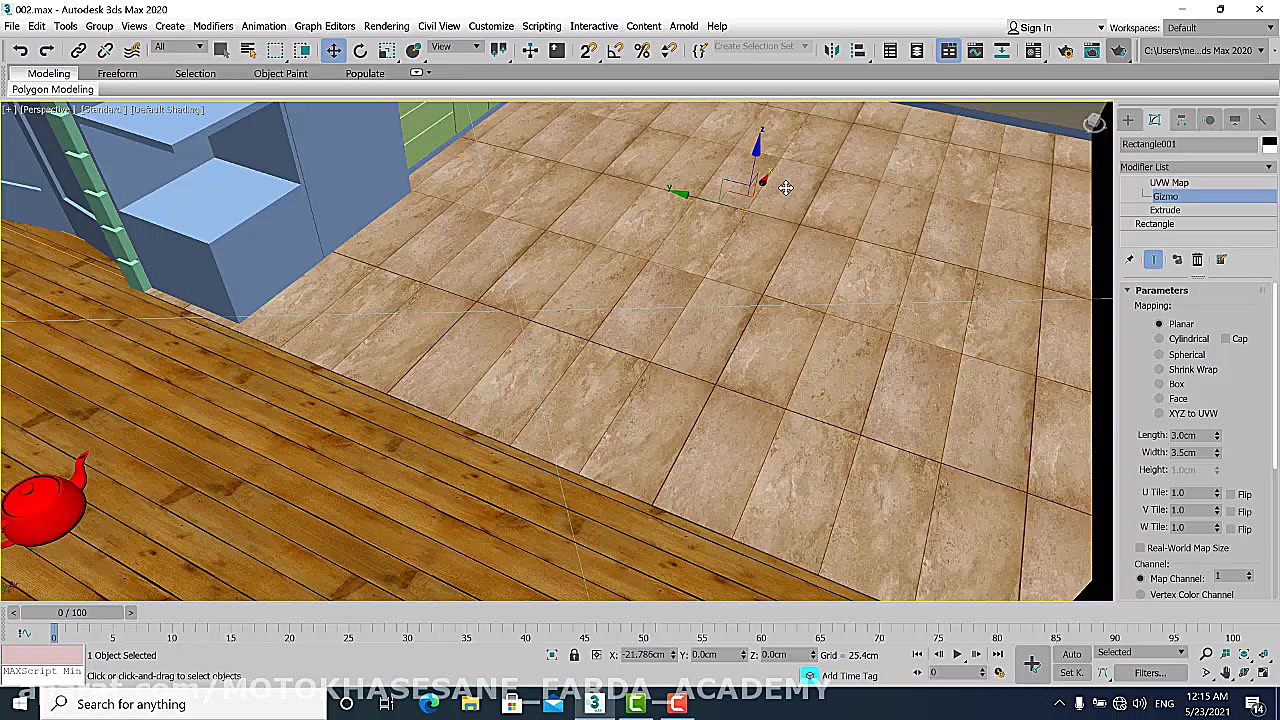This screenshot has width=1280, height=720.
Task: Remove modifier from stack with trash icon
Action: (1197, 260)
